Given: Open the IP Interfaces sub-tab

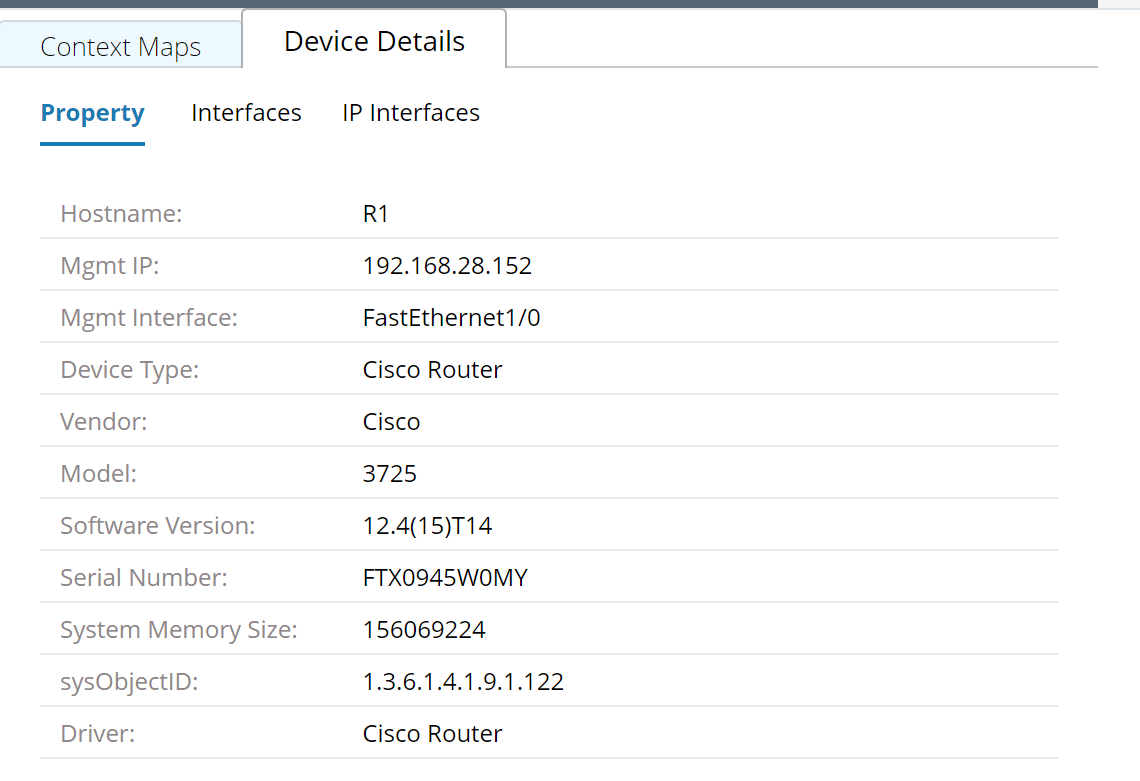Looking at the screenshot, I should pyautogui.click(x=410, y=113).
